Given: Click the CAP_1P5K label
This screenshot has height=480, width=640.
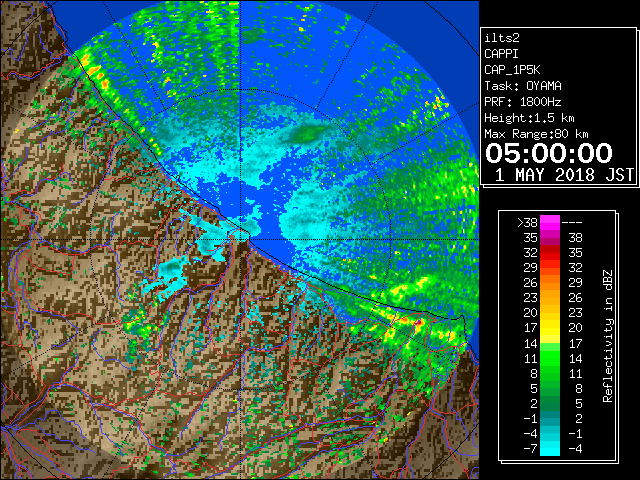Looking at the screenshot, I should [512, 70].
